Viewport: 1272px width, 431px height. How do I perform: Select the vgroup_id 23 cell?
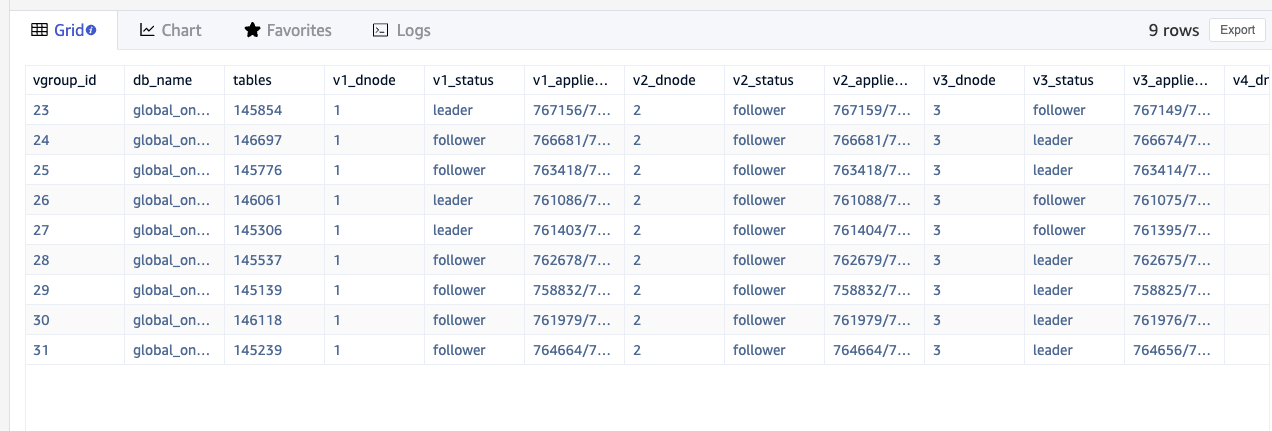42,110
